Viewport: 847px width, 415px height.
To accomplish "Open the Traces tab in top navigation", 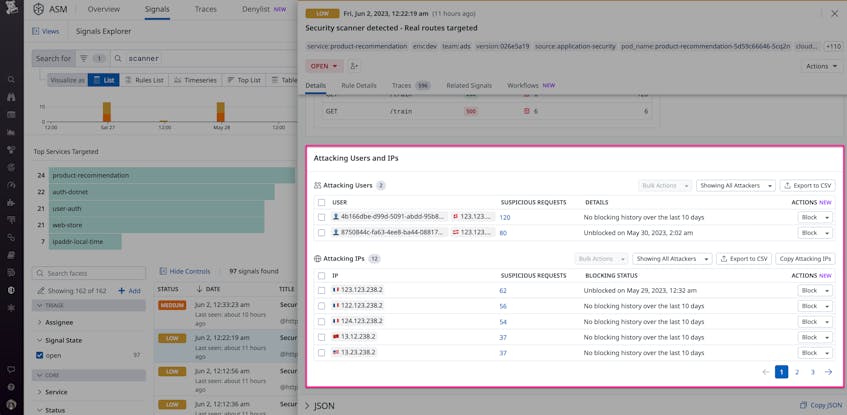I will pyautogui.click(x=205, y=9).
